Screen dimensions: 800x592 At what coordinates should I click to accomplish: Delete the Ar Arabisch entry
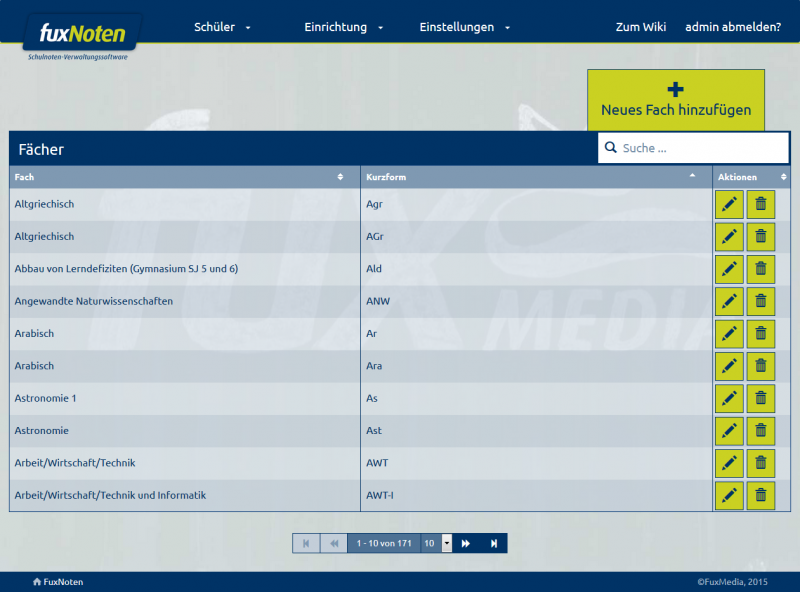[x=761, y=334]
